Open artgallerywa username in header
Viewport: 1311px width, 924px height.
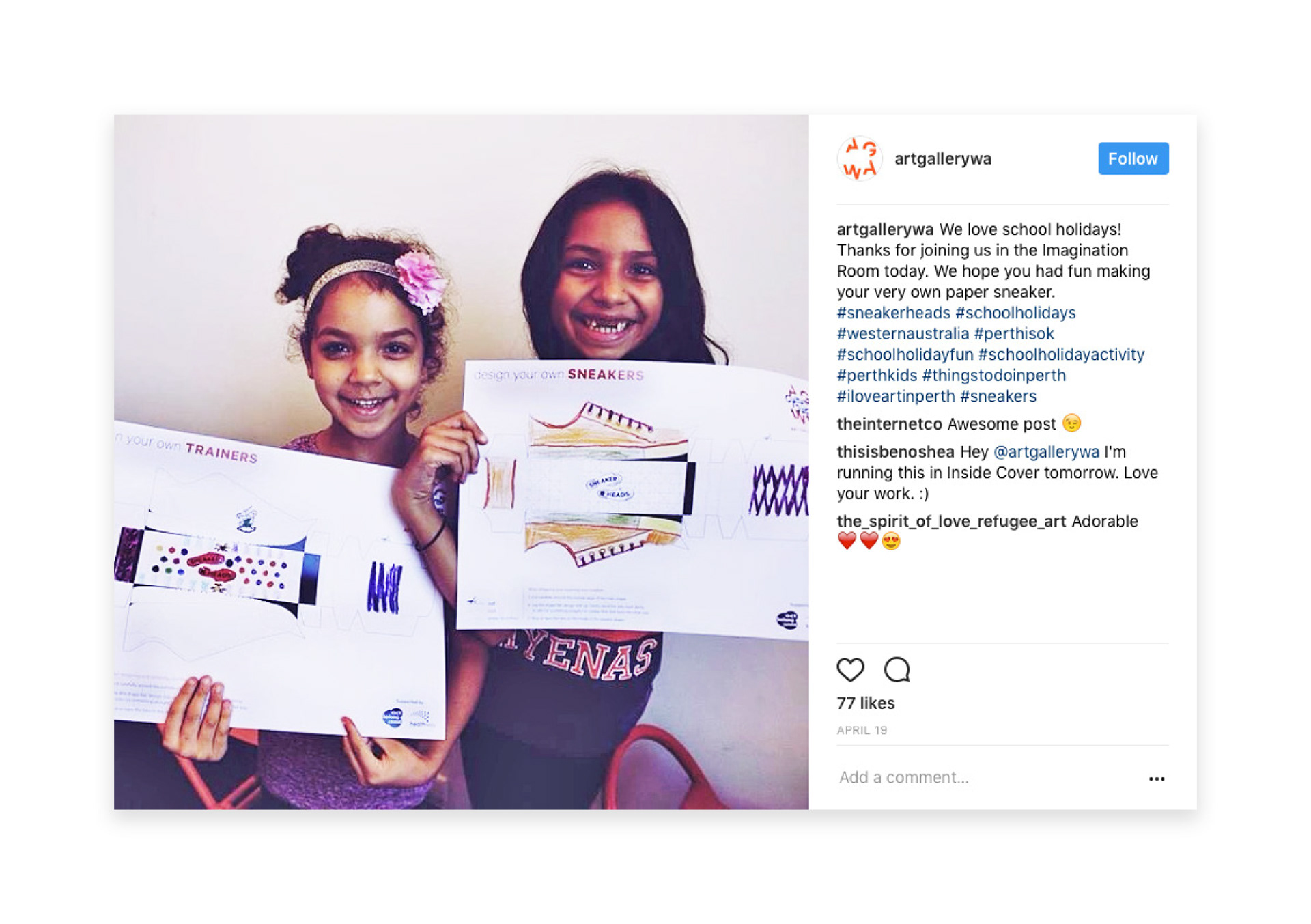(x=942, y=158)
